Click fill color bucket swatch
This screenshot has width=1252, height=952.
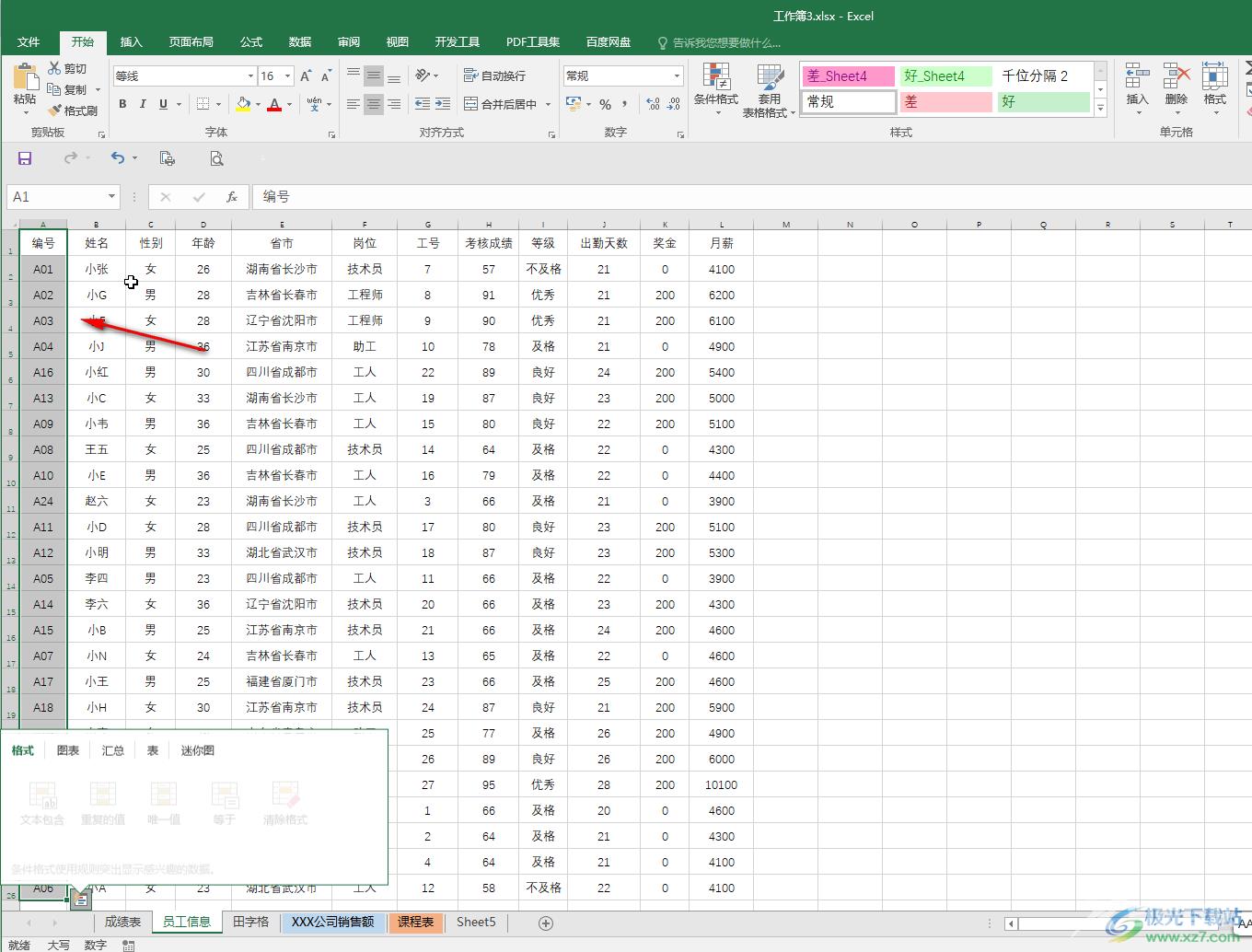point(242,104)
